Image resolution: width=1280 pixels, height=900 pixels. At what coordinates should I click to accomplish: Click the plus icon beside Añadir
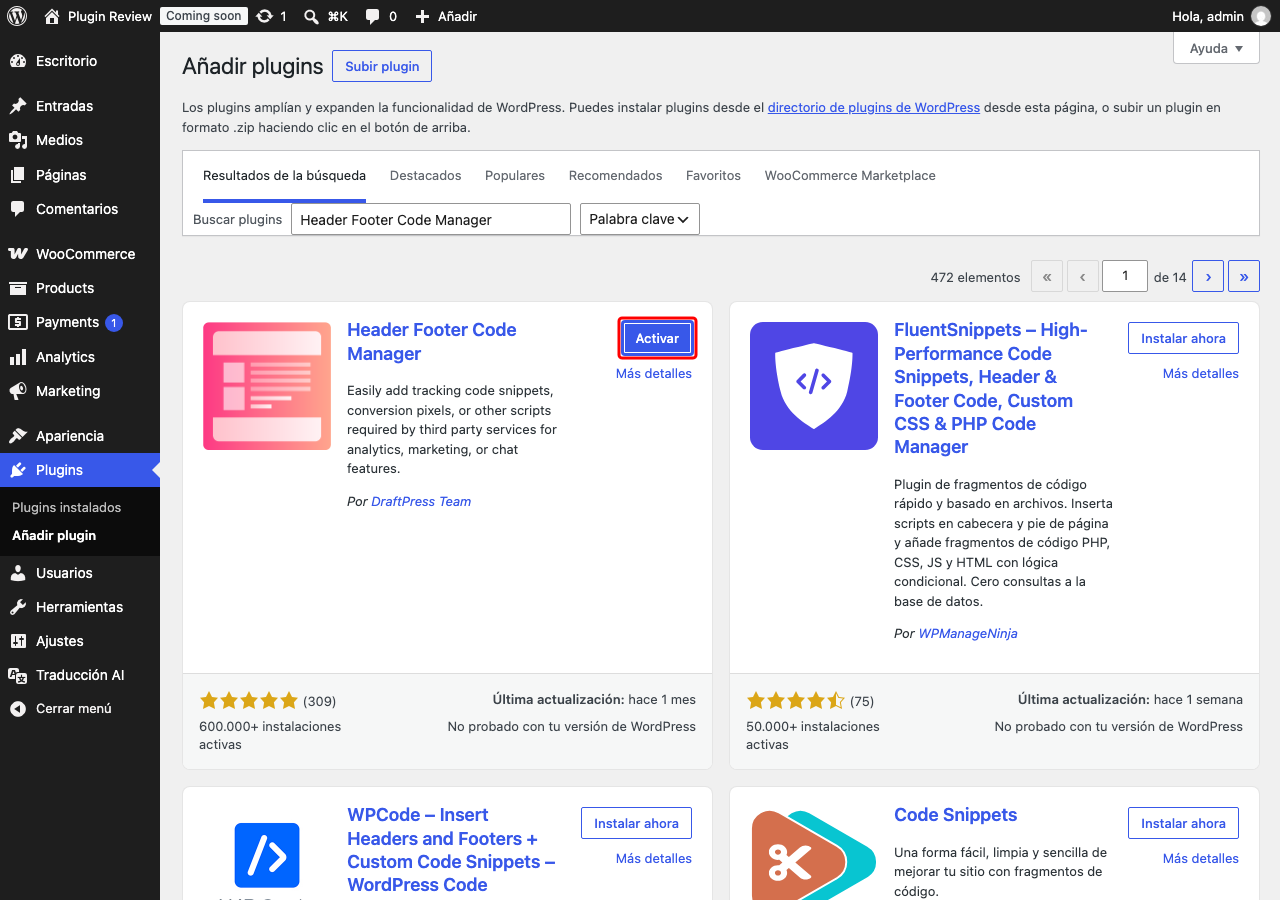[x=422, y=16]
